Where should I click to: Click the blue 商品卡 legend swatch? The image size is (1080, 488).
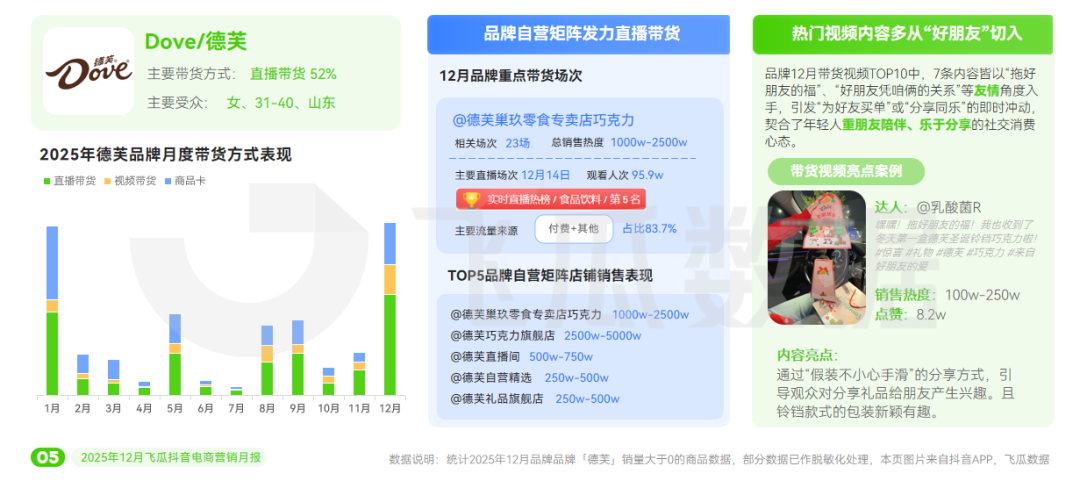[168, 181]
